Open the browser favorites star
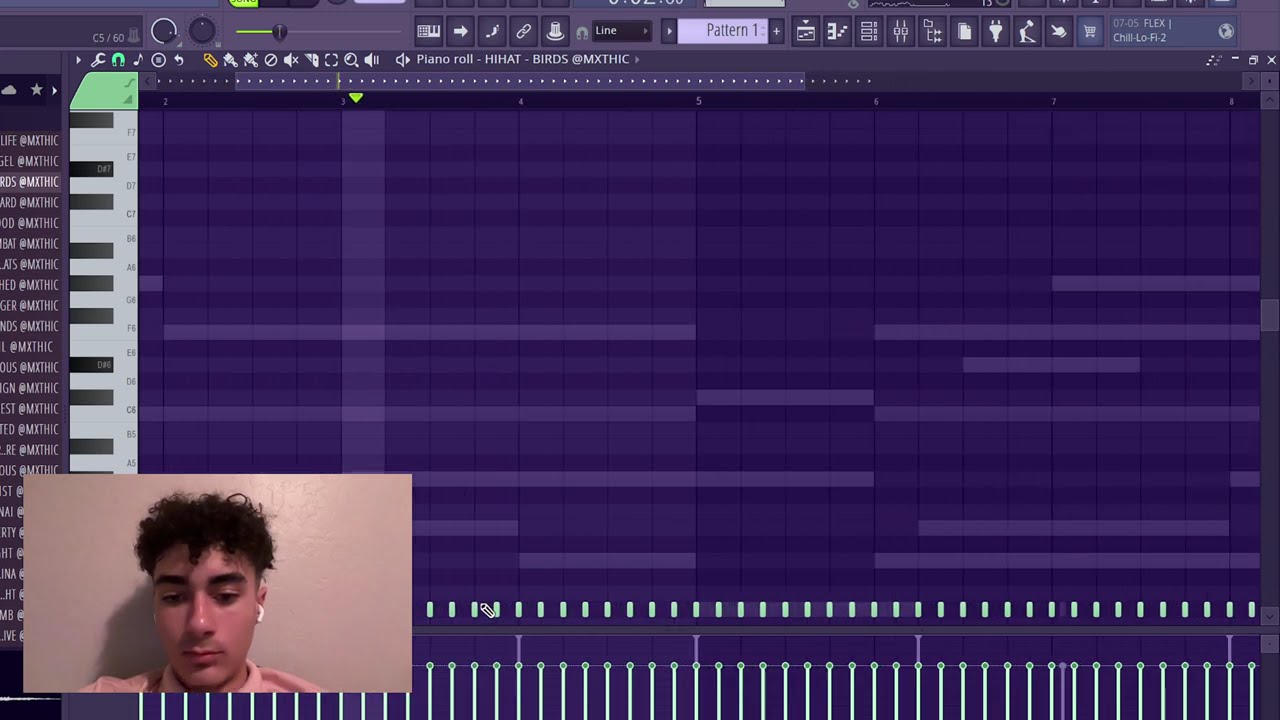This screenshot has height=720, width=1280. click(x=37, y=90)
